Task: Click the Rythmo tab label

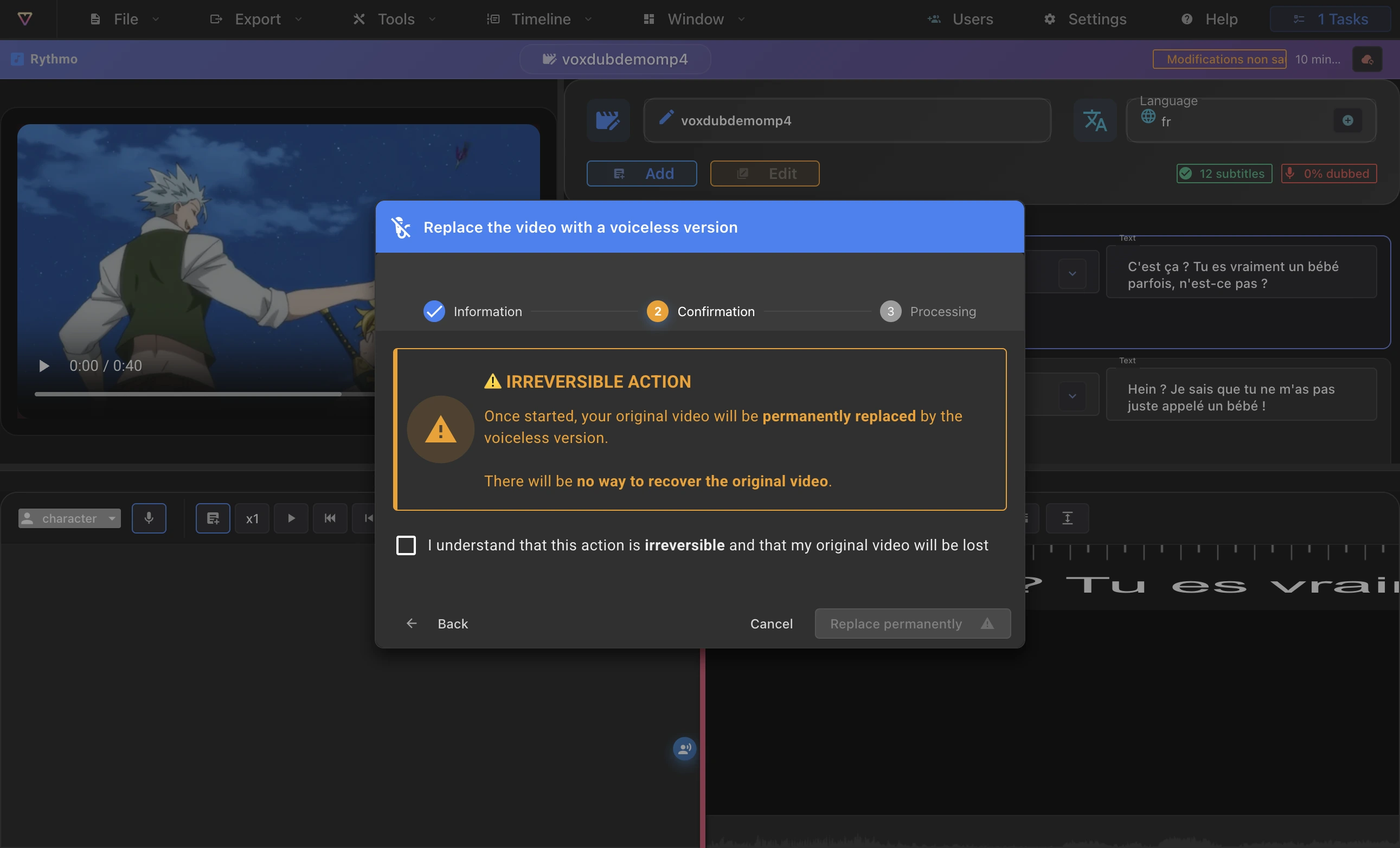Action: point(44,59)
